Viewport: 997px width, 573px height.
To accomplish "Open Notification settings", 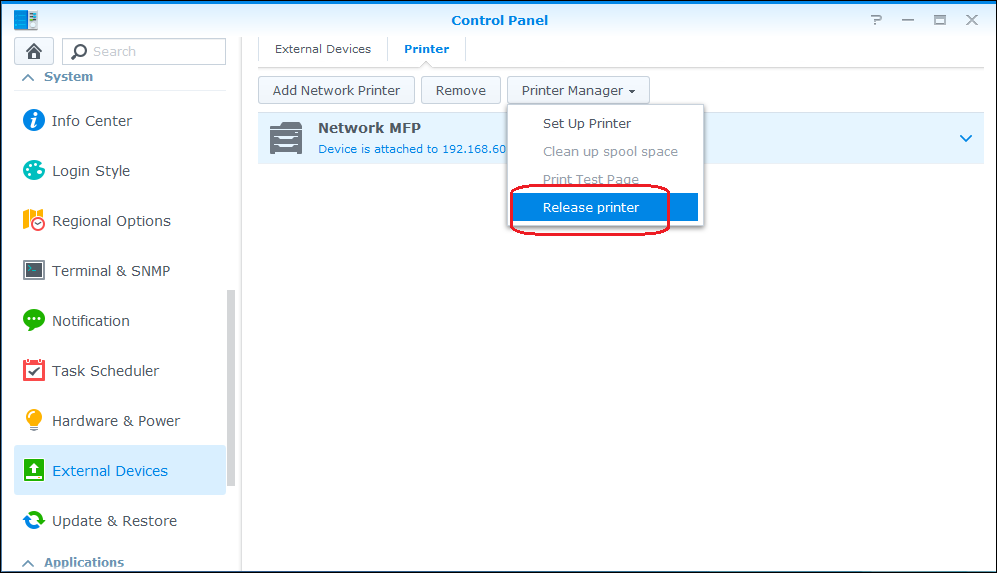I will tap(120, 320).
